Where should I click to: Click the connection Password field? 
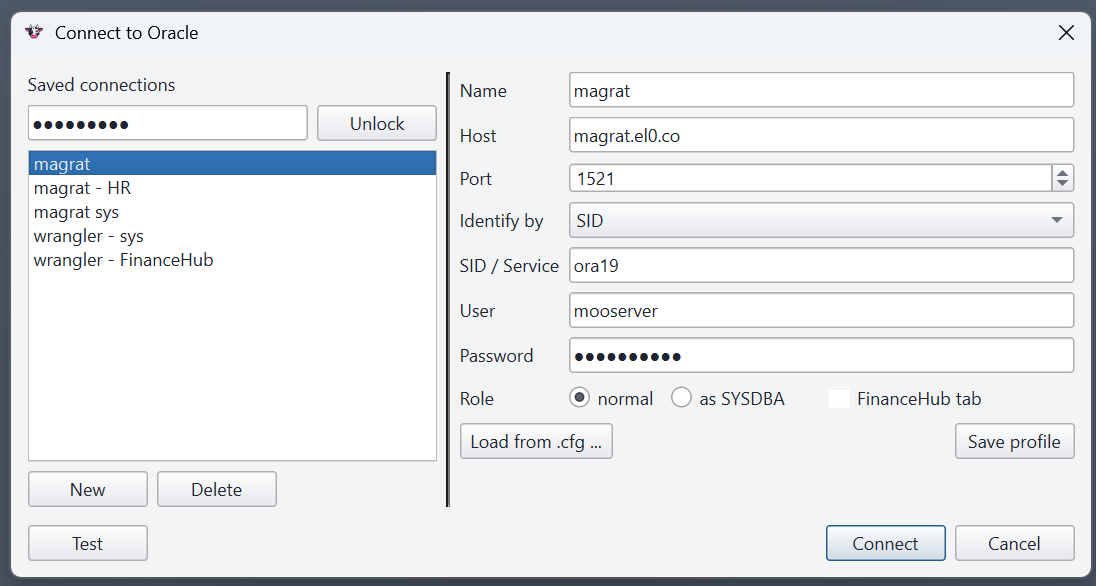point(821,355)
